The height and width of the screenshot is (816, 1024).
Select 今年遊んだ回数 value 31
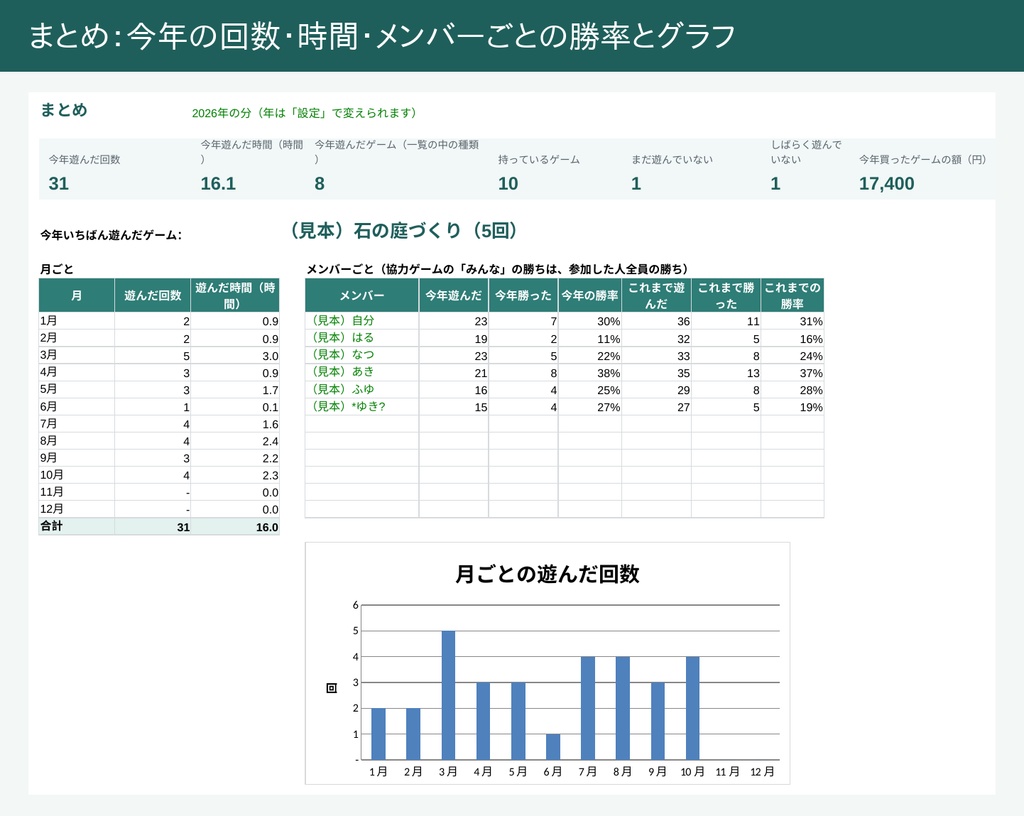(59, 183)
